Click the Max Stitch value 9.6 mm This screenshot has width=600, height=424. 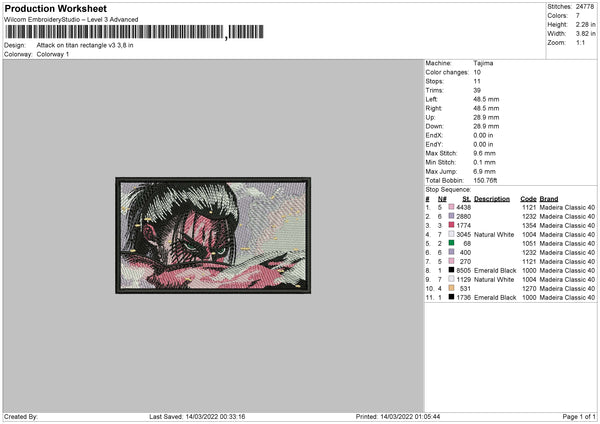pos(484,153)
